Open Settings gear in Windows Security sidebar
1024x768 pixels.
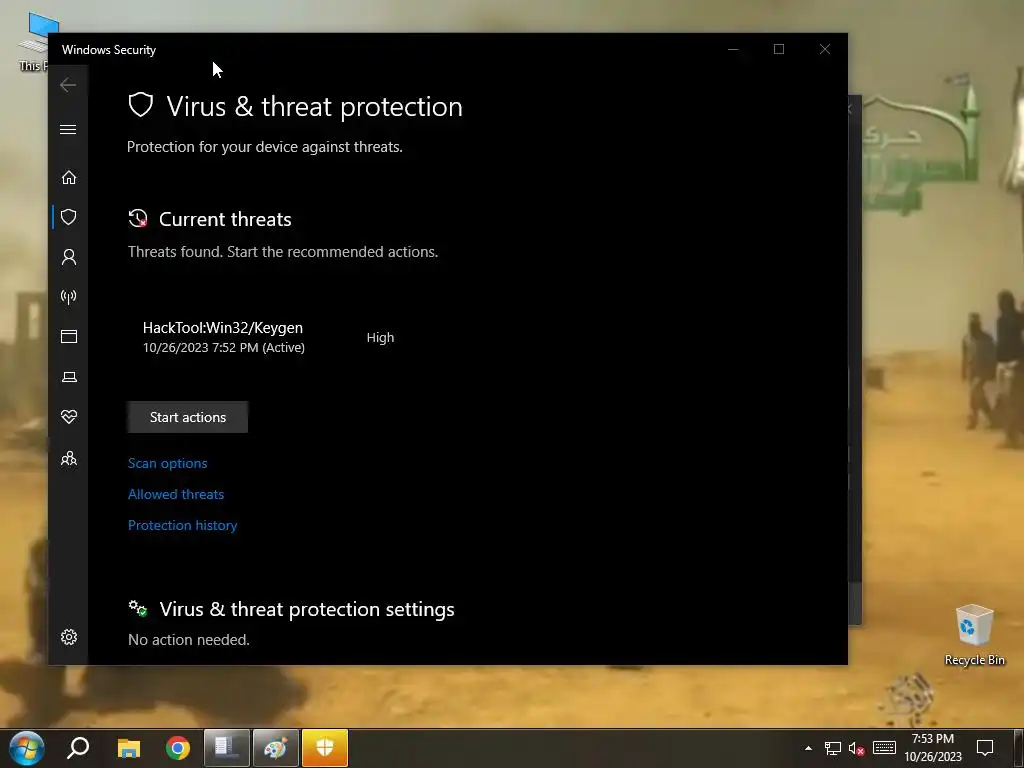pos(69,637)
